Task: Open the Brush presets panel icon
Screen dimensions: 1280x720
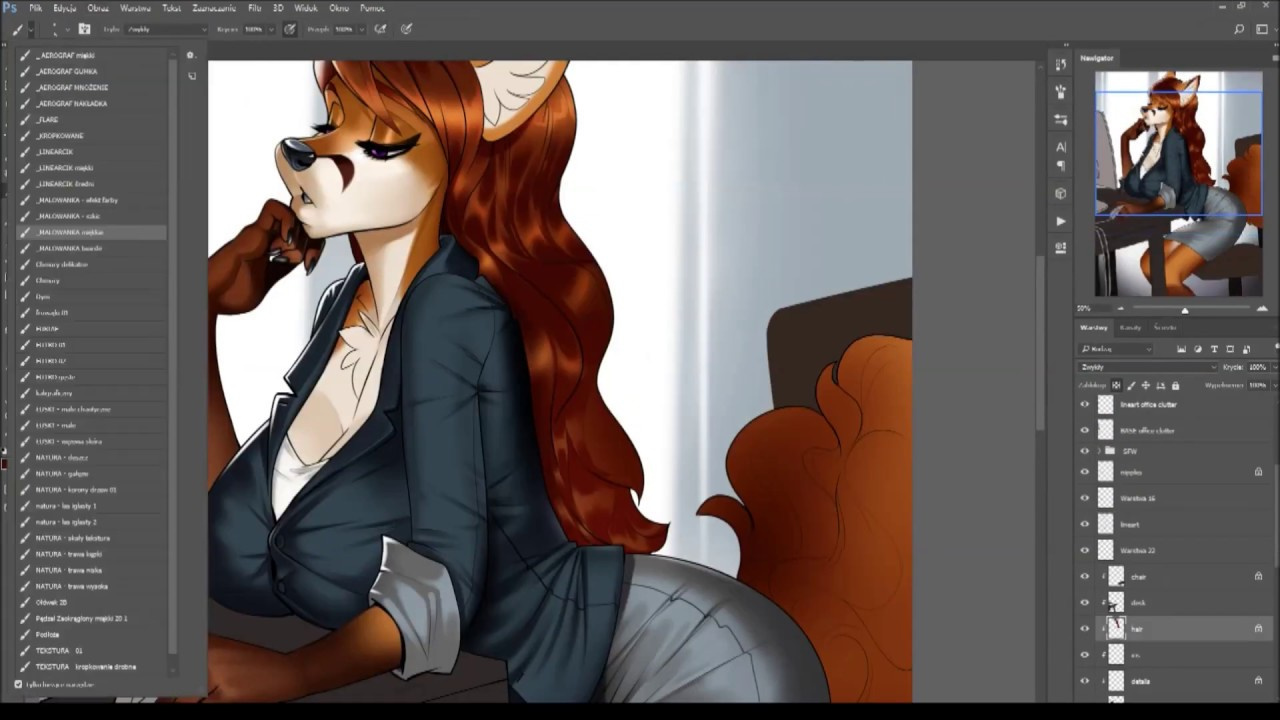Action: pyautogui.click(x=1061, y=92)
